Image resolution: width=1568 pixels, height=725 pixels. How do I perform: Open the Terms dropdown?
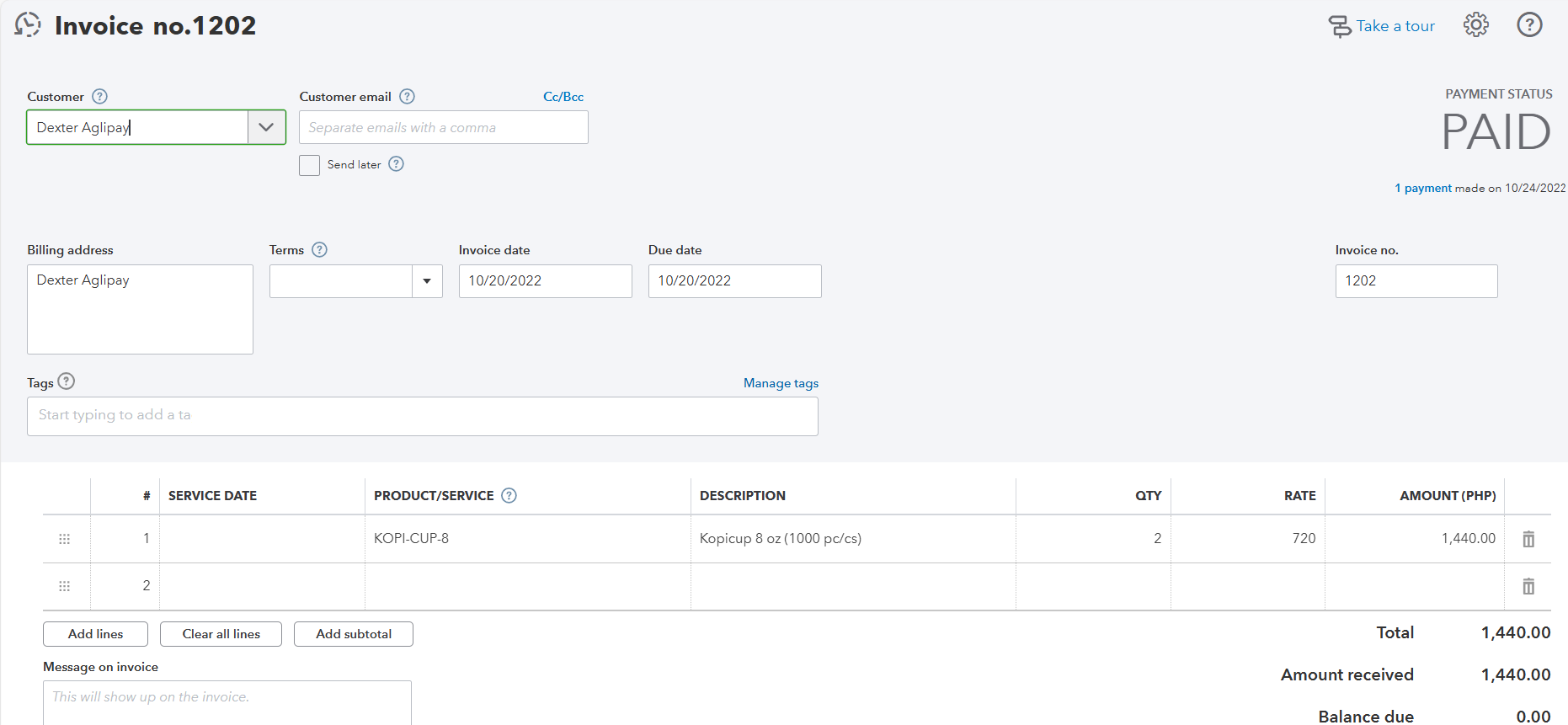(x=427, y=281)
